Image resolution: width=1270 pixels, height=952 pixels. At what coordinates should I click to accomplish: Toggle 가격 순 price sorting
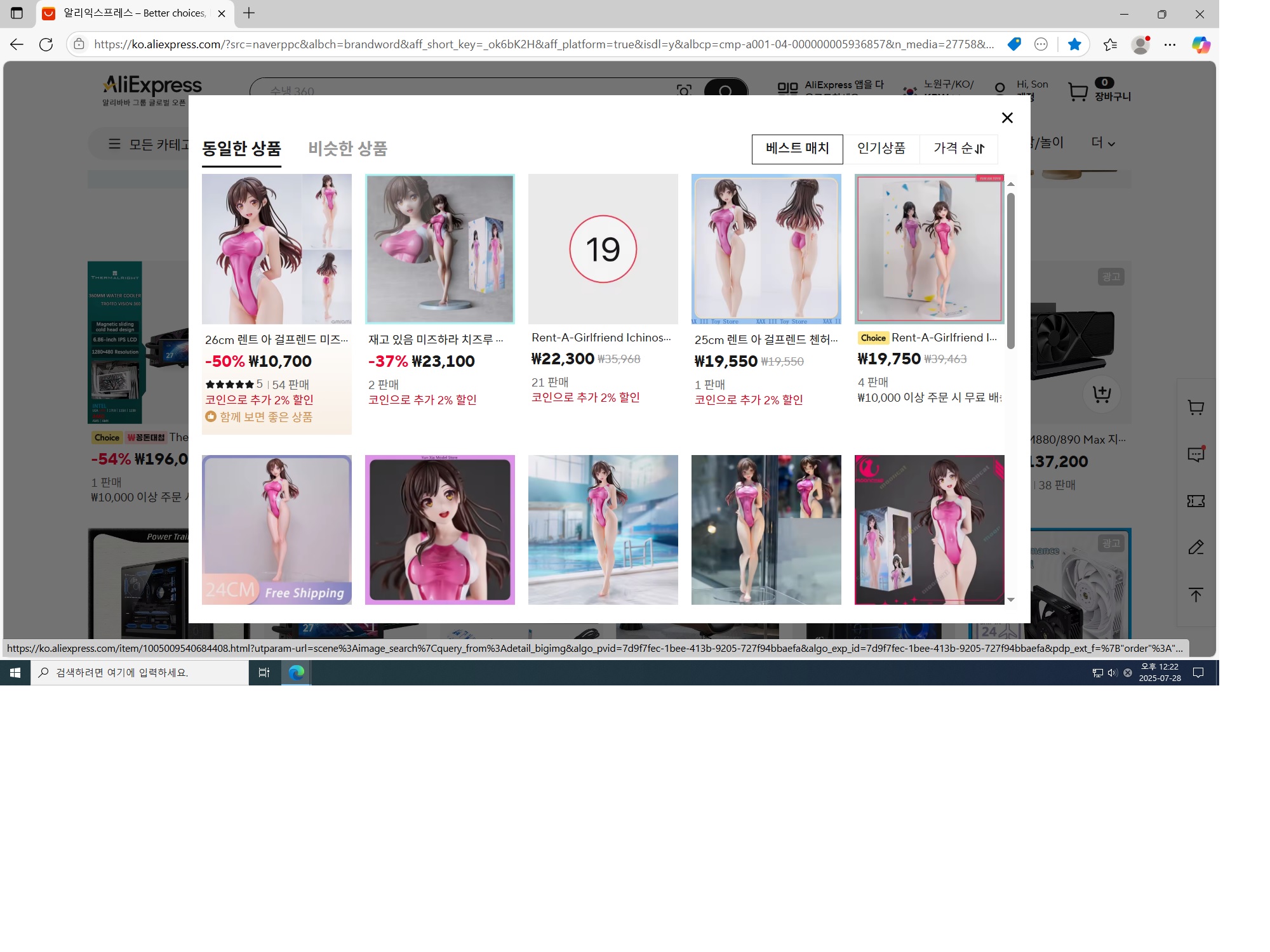click(958, 149)
